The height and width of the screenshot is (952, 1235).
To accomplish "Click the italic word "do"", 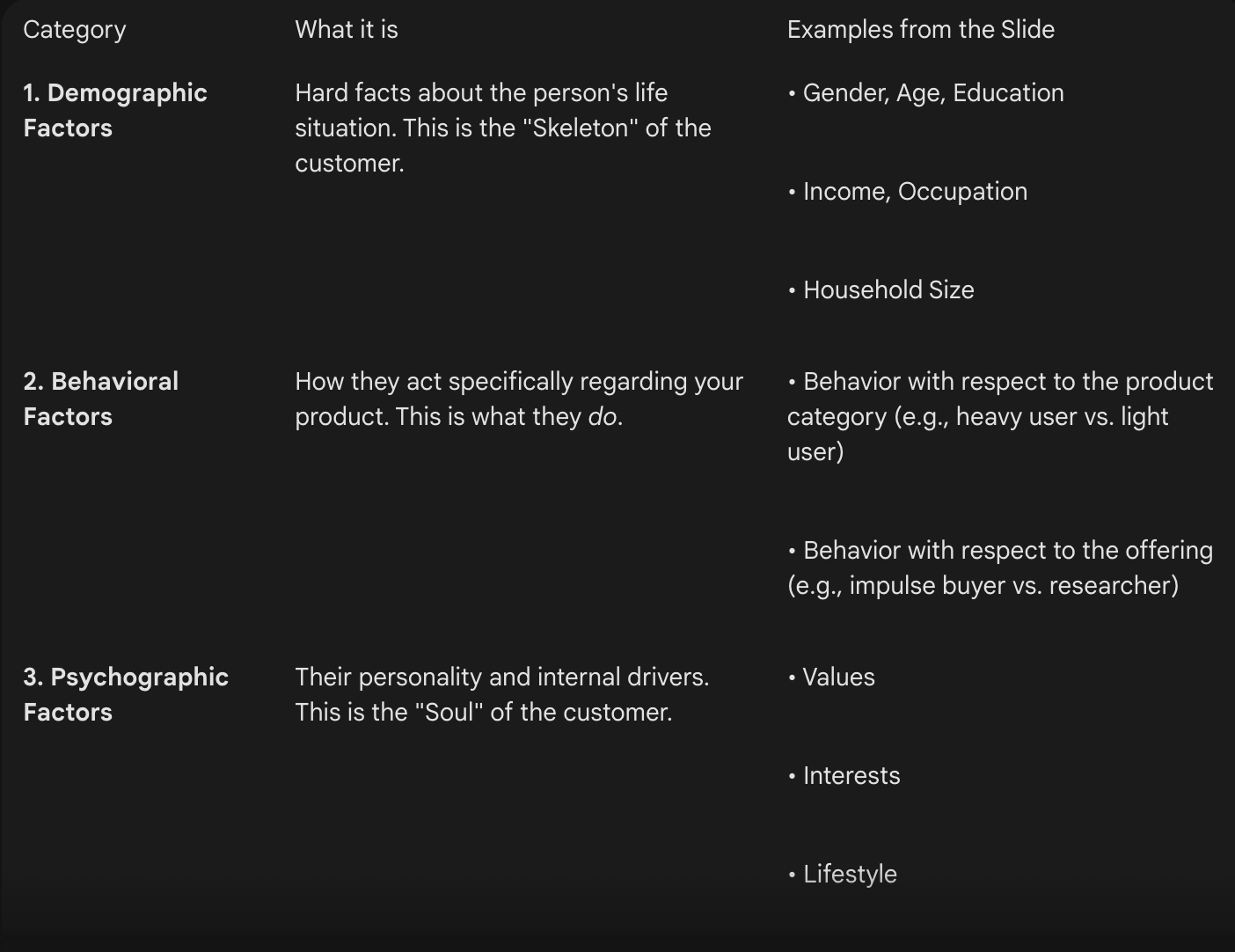I will (x=603, y=417).
